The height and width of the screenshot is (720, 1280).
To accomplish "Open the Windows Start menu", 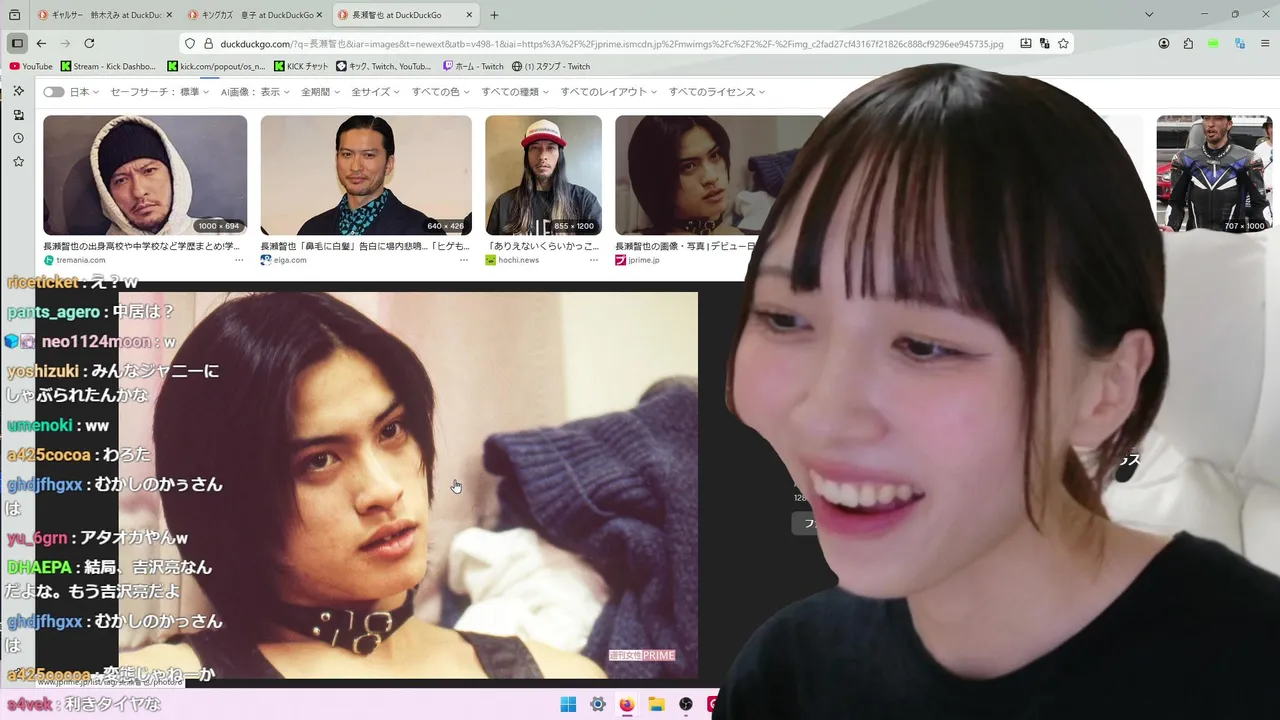I will pos(568,704).
